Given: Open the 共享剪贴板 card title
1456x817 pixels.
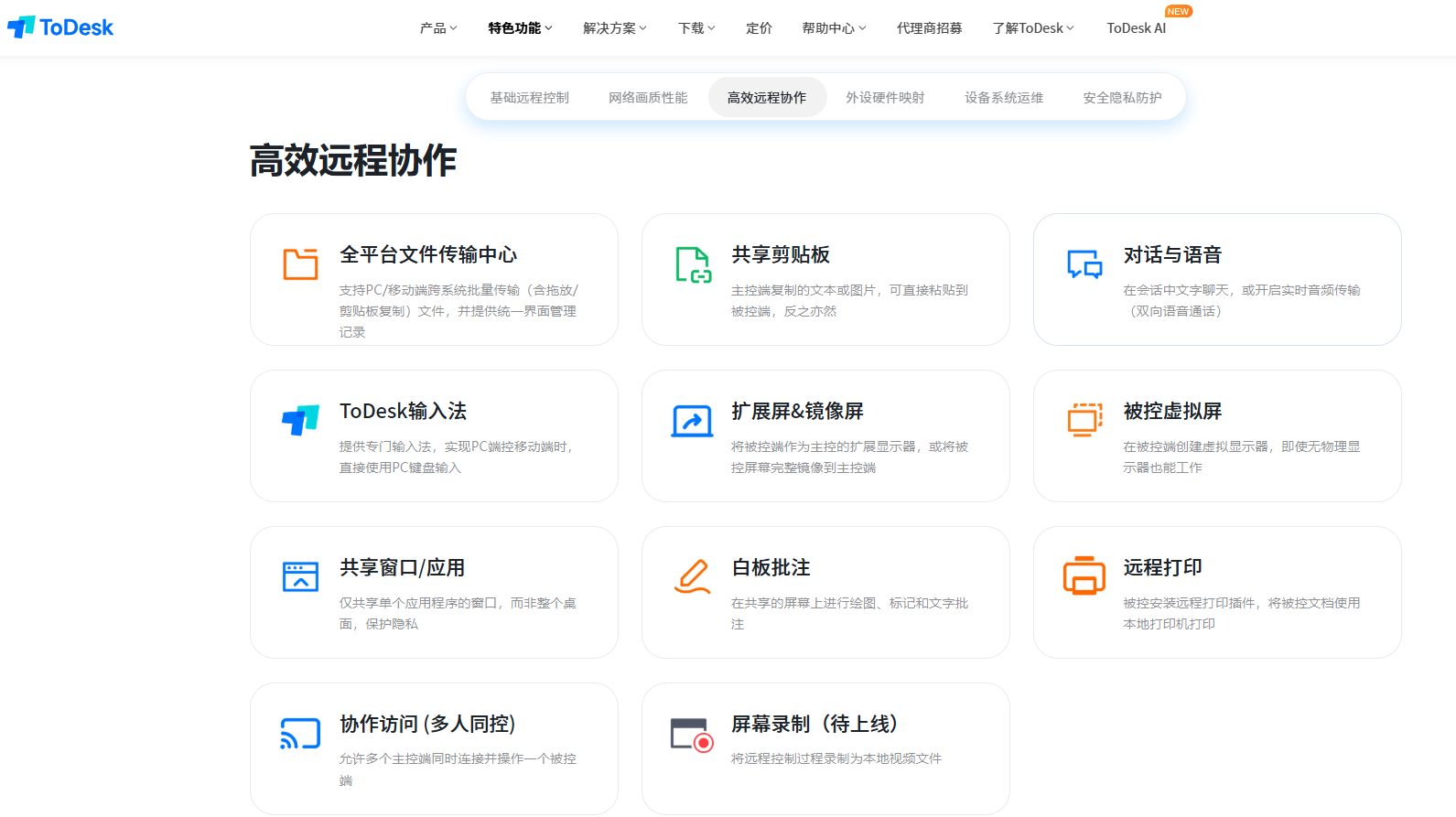Looking at the screenshot, I should pos(781,254).
